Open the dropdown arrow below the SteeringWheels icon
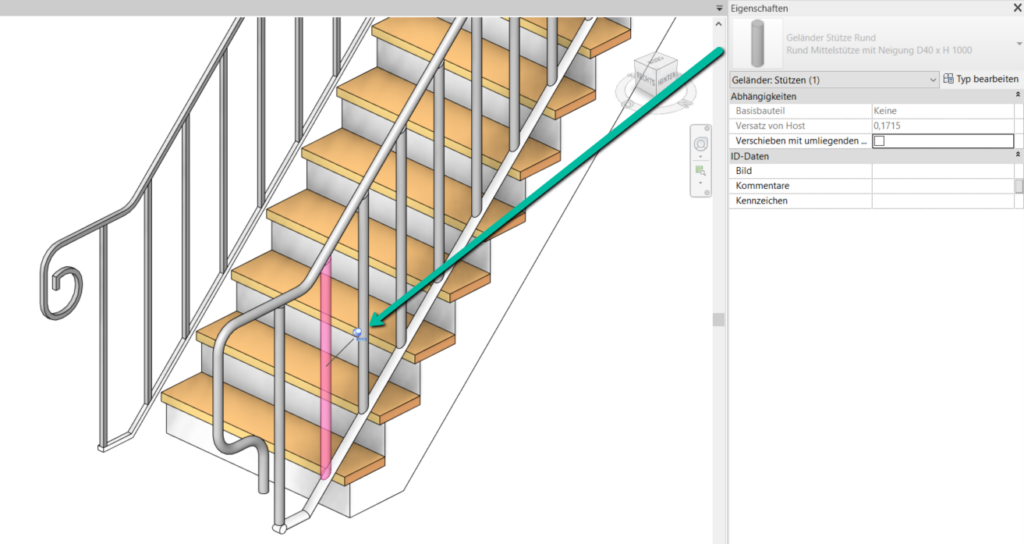 701,159
